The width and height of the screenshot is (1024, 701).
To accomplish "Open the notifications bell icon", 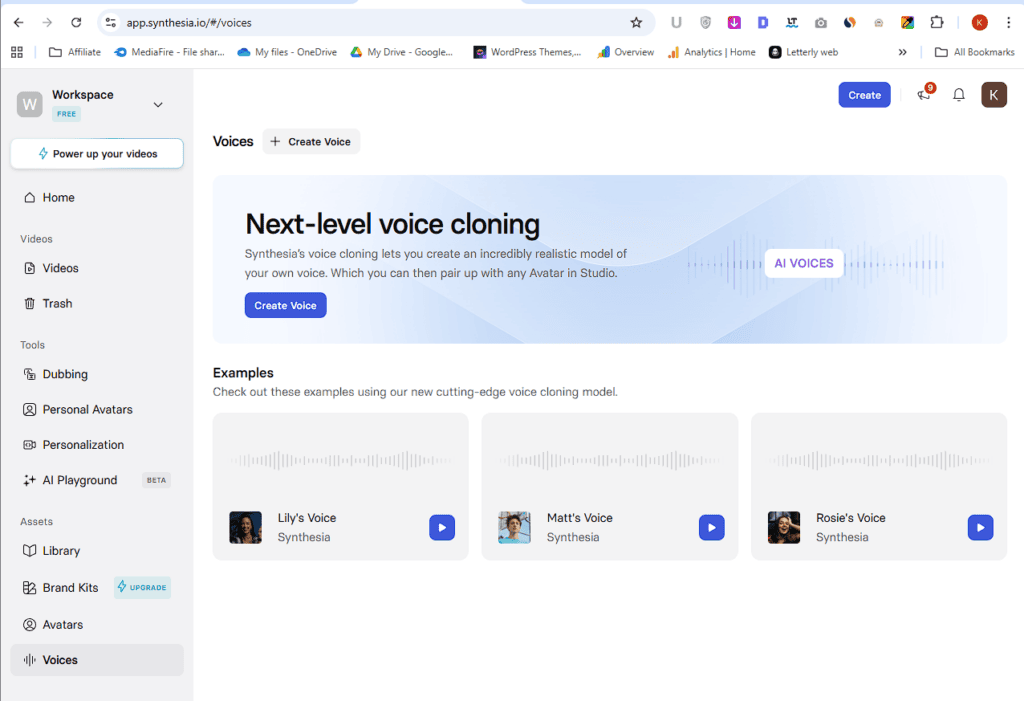I will click(x=959, y=95).
